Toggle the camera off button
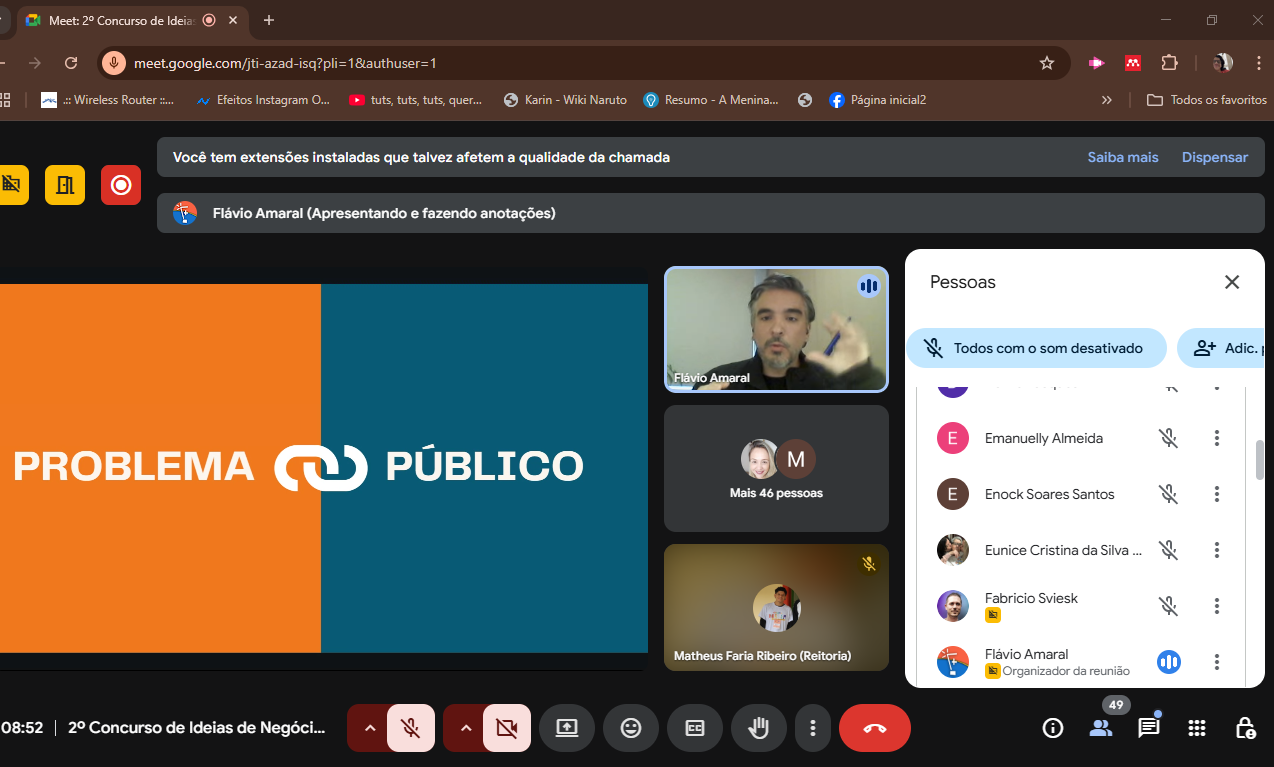Screen dimensions: 1274x767 (x=506, y=728)
